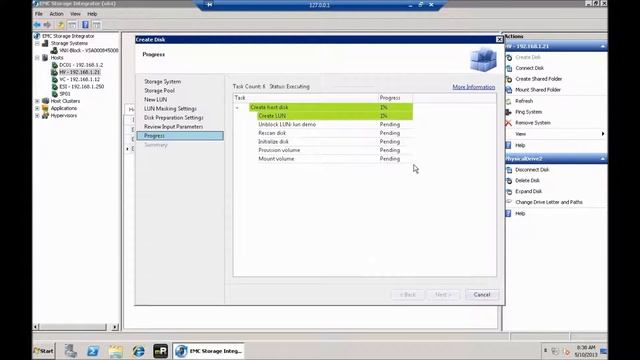The width and height of the screenshot is (640, 360).
Task: Click the tree pane scroll left arrow
Action: [36, 327]
